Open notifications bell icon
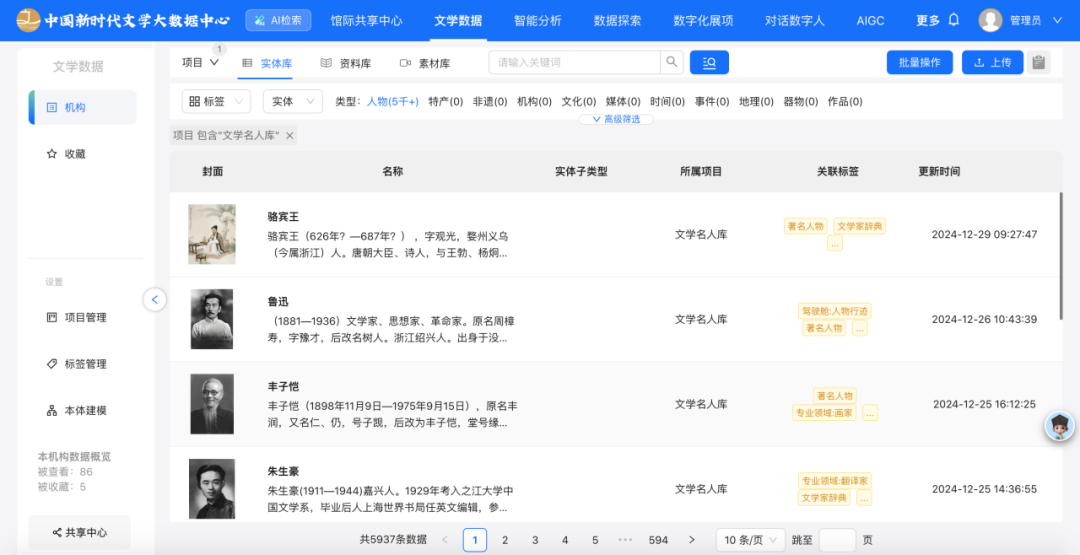The image size is (1080, 555). point(954,20)
